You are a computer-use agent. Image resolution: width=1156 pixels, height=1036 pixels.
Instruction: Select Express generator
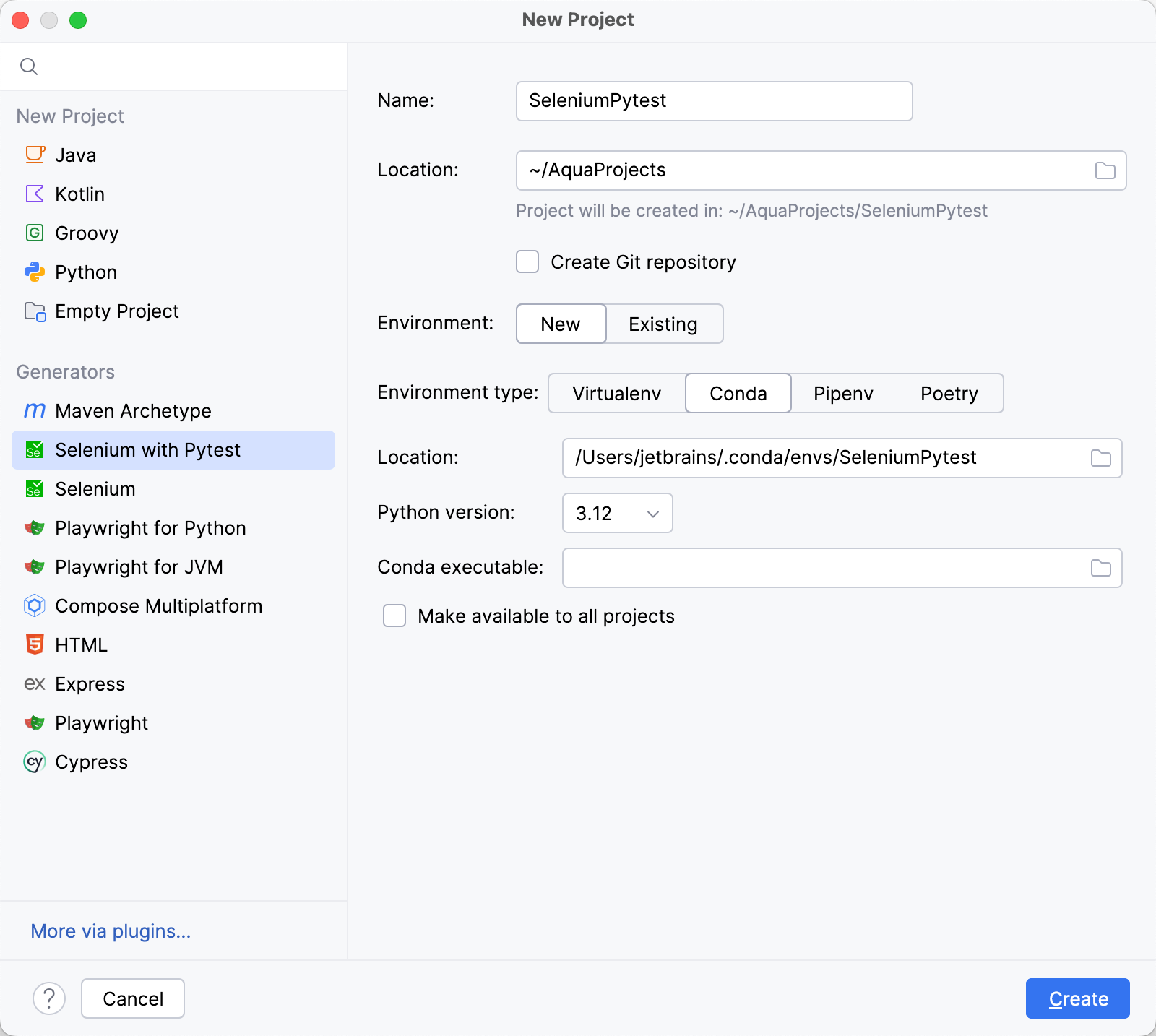point(173,683)
